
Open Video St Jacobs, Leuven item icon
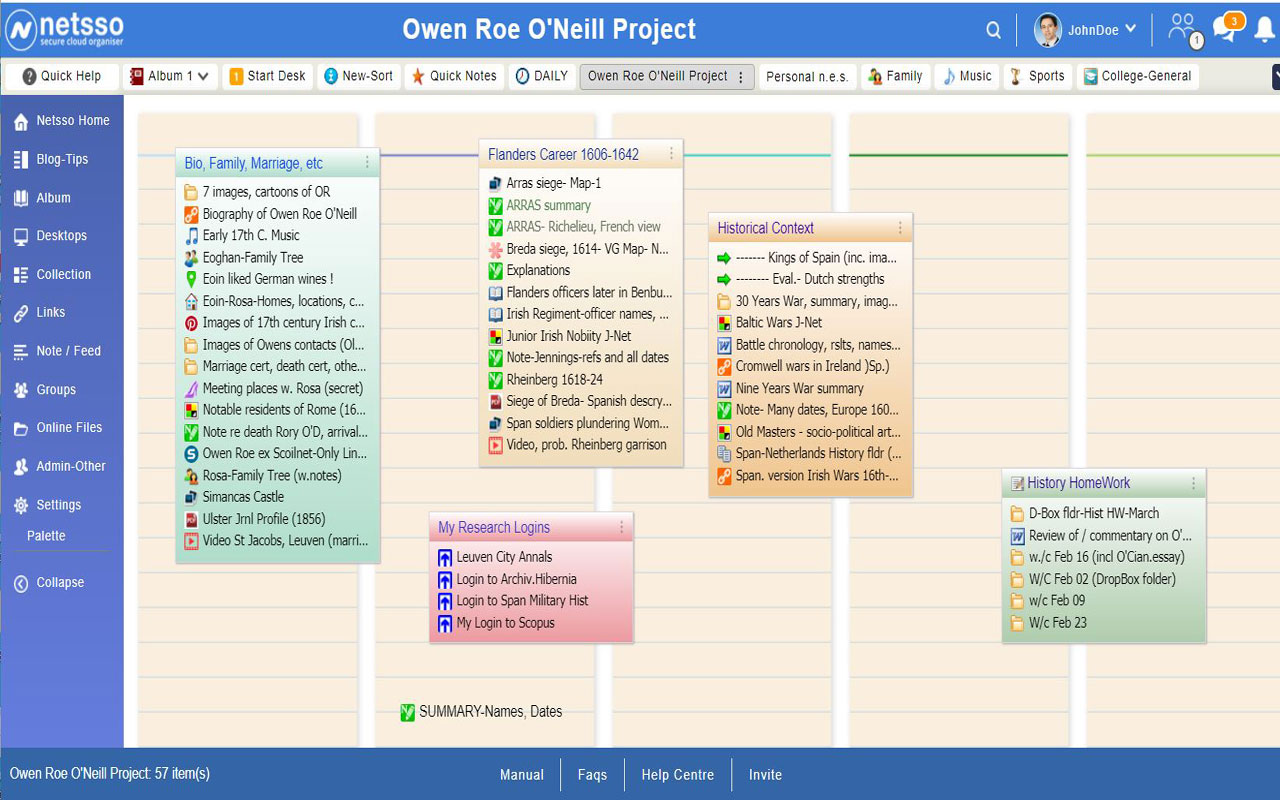(191, 541)
